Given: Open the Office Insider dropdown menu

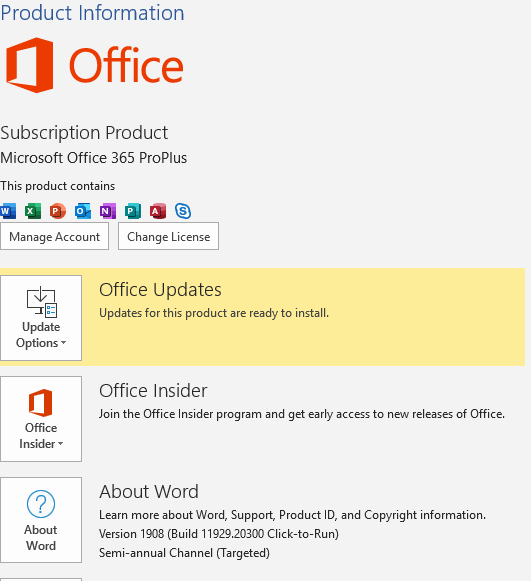Looking at the screenshot, I should 41,419.
